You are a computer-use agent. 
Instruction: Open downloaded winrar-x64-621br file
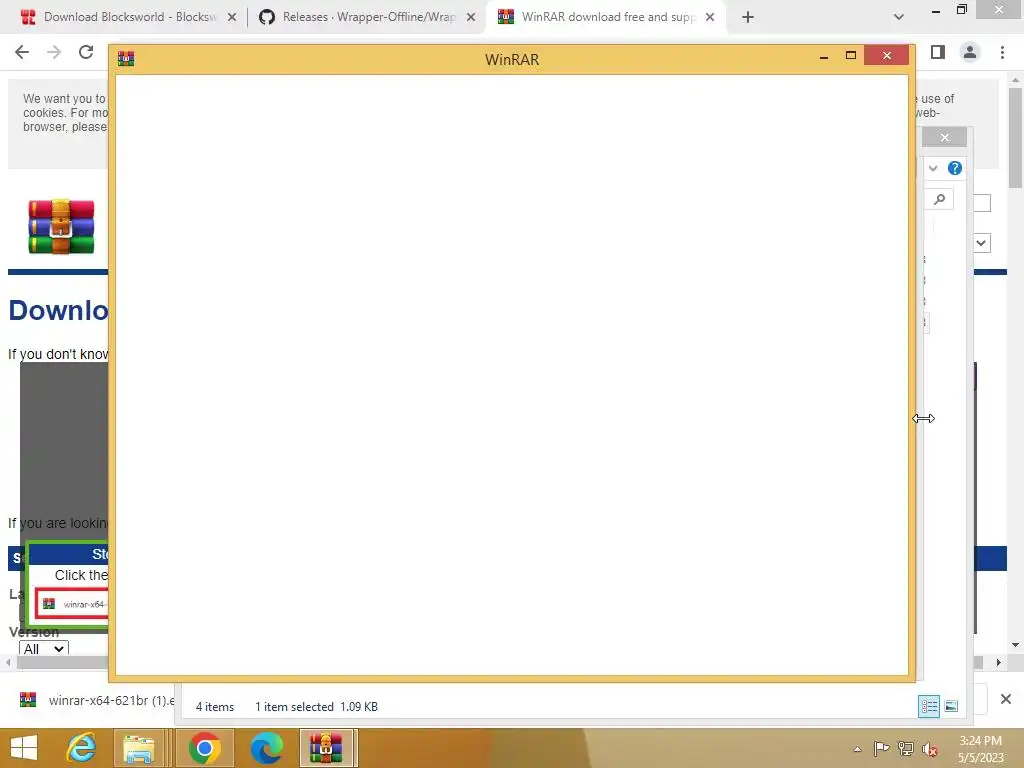point(97,700)
